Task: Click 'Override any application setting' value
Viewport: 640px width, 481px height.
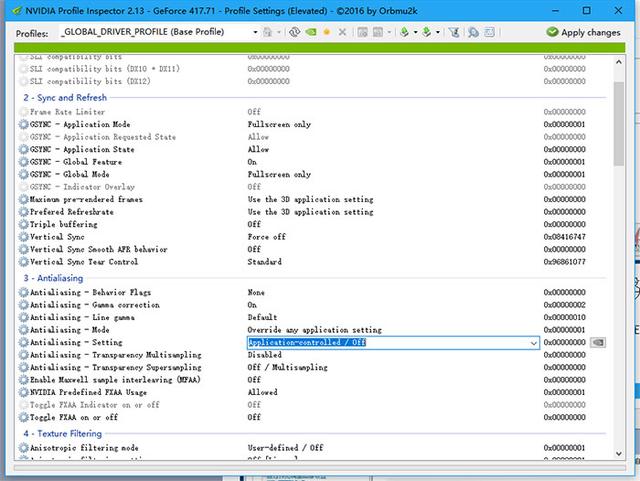Action: pos(315,330)
